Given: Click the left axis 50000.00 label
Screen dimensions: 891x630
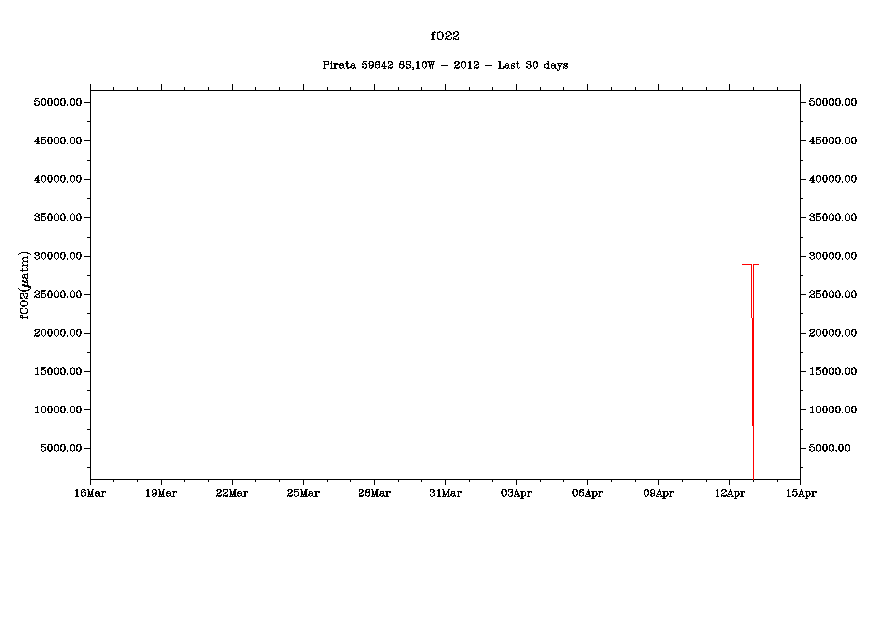Looking at the screenshot, I should point(57,102).
